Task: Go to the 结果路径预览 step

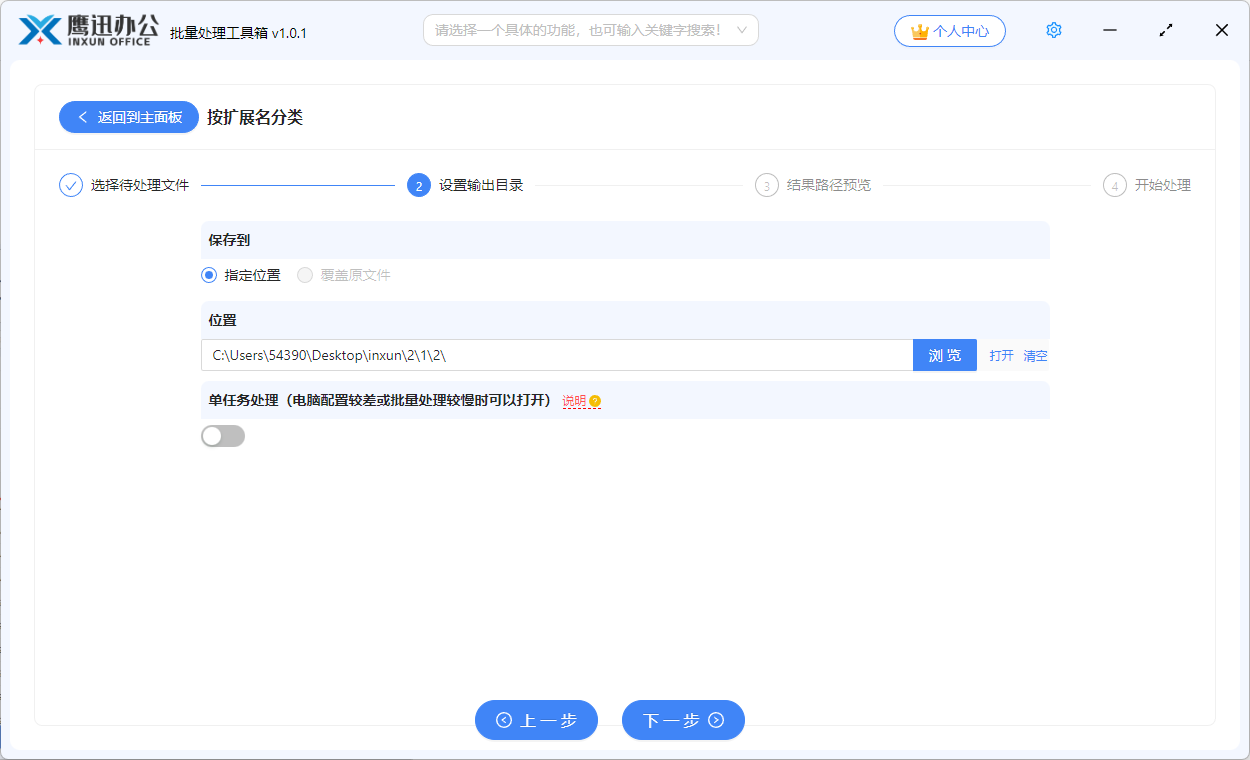Action: [828, 185]
